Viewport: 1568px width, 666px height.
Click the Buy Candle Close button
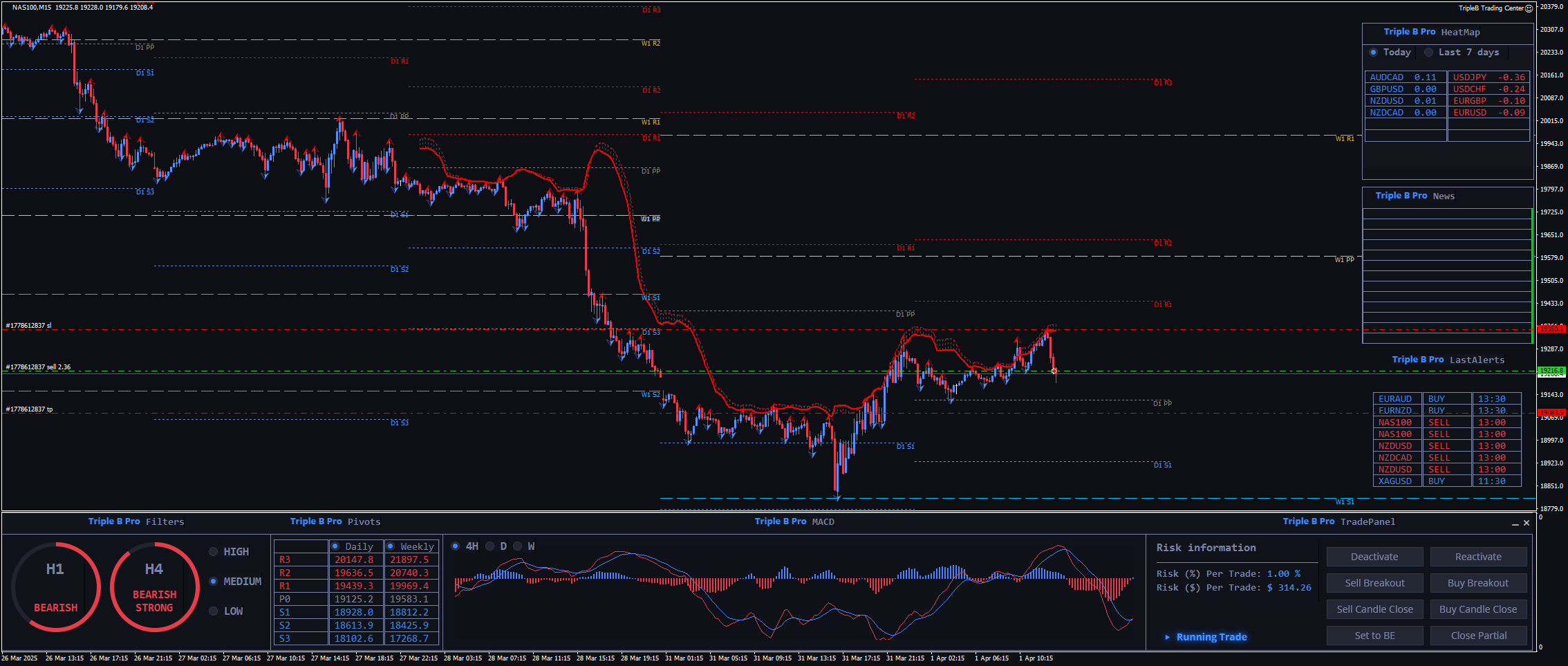coord(1478,609)
